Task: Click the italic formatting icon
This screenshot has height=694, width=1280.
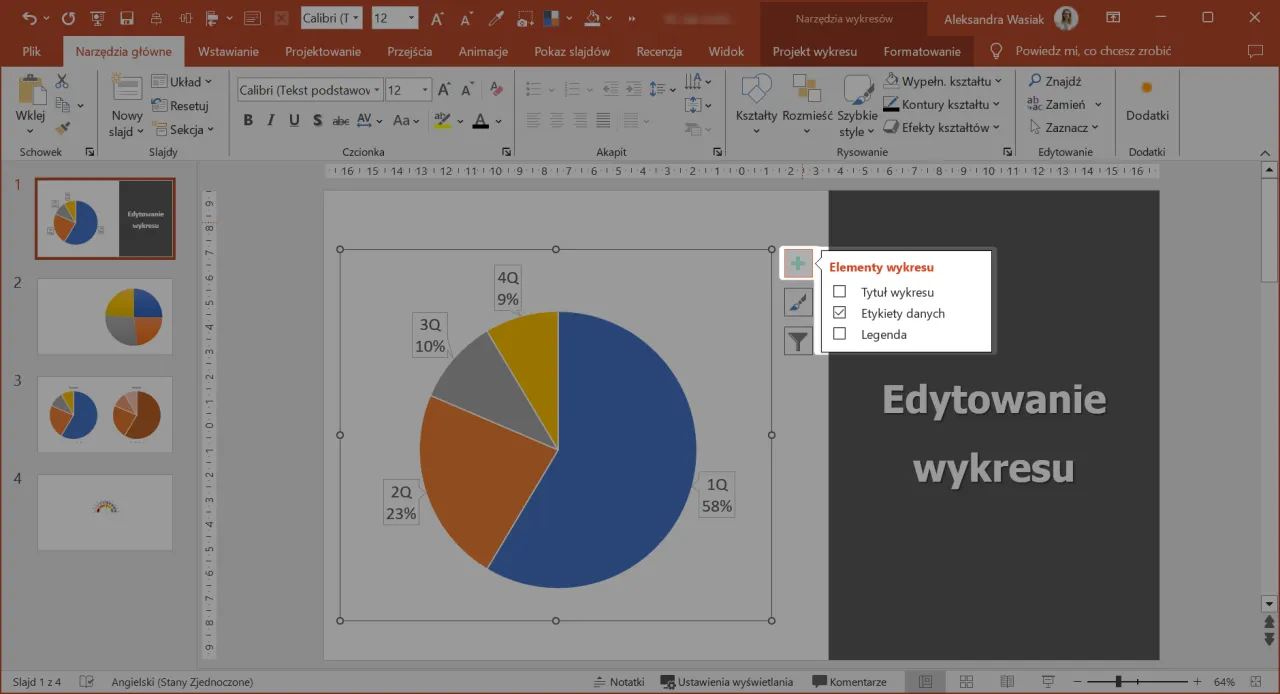Action: tap(271, 120)
